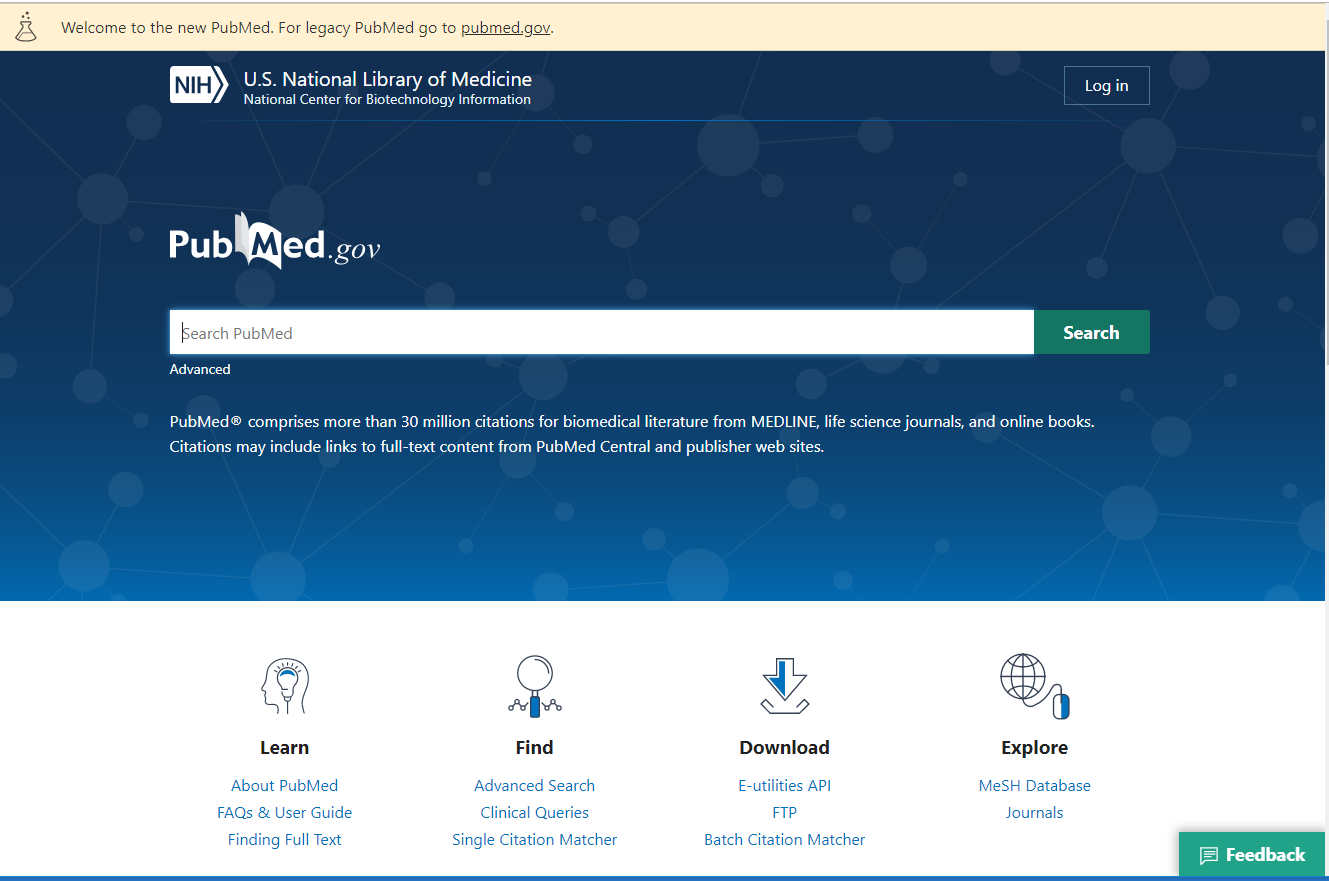Click the Explore globe and mouse icon

pyautogui.click(x=1035, y=686)
